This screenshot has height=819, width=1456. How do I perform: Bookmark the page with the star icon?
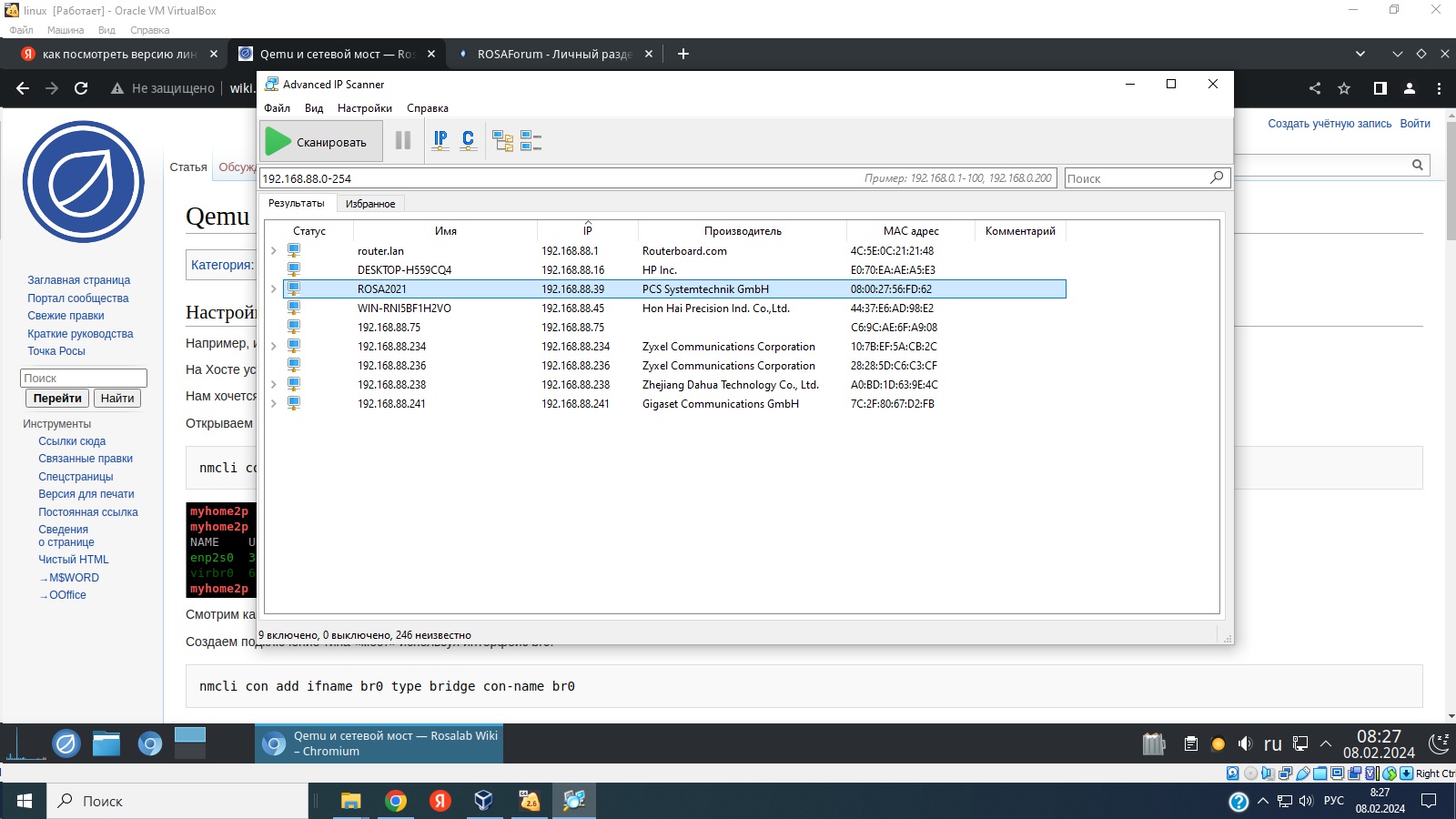1344,88
